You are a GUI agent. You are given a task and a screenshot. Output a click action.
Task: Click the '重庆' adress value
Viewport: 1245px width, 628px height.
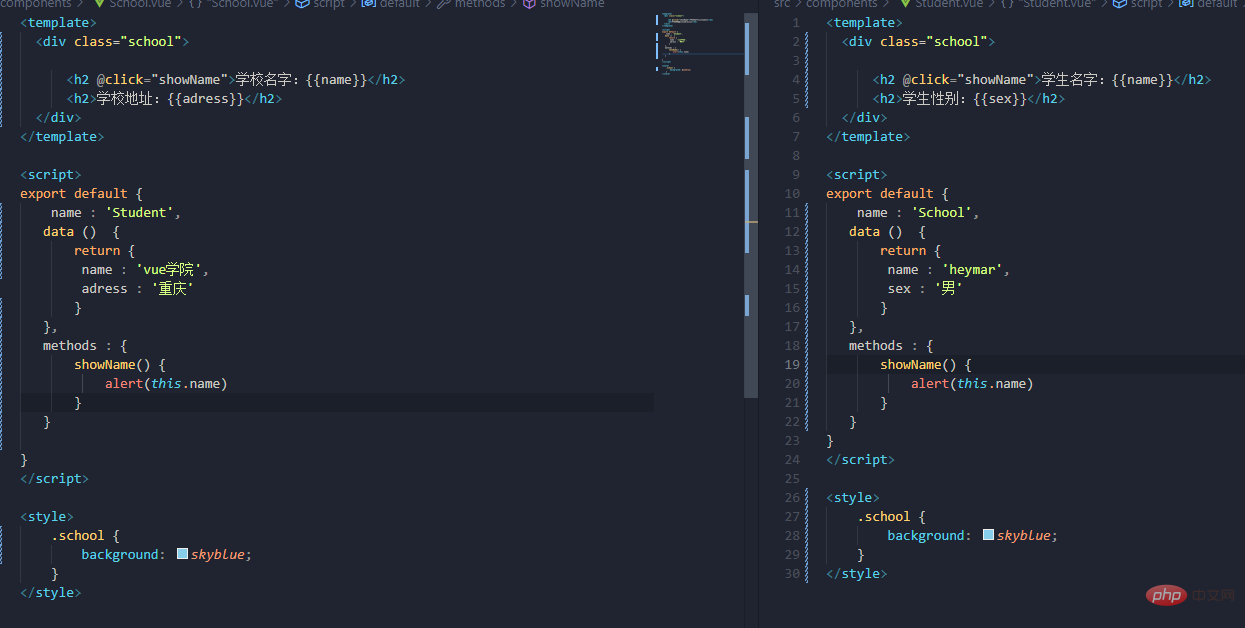point(172,288)
